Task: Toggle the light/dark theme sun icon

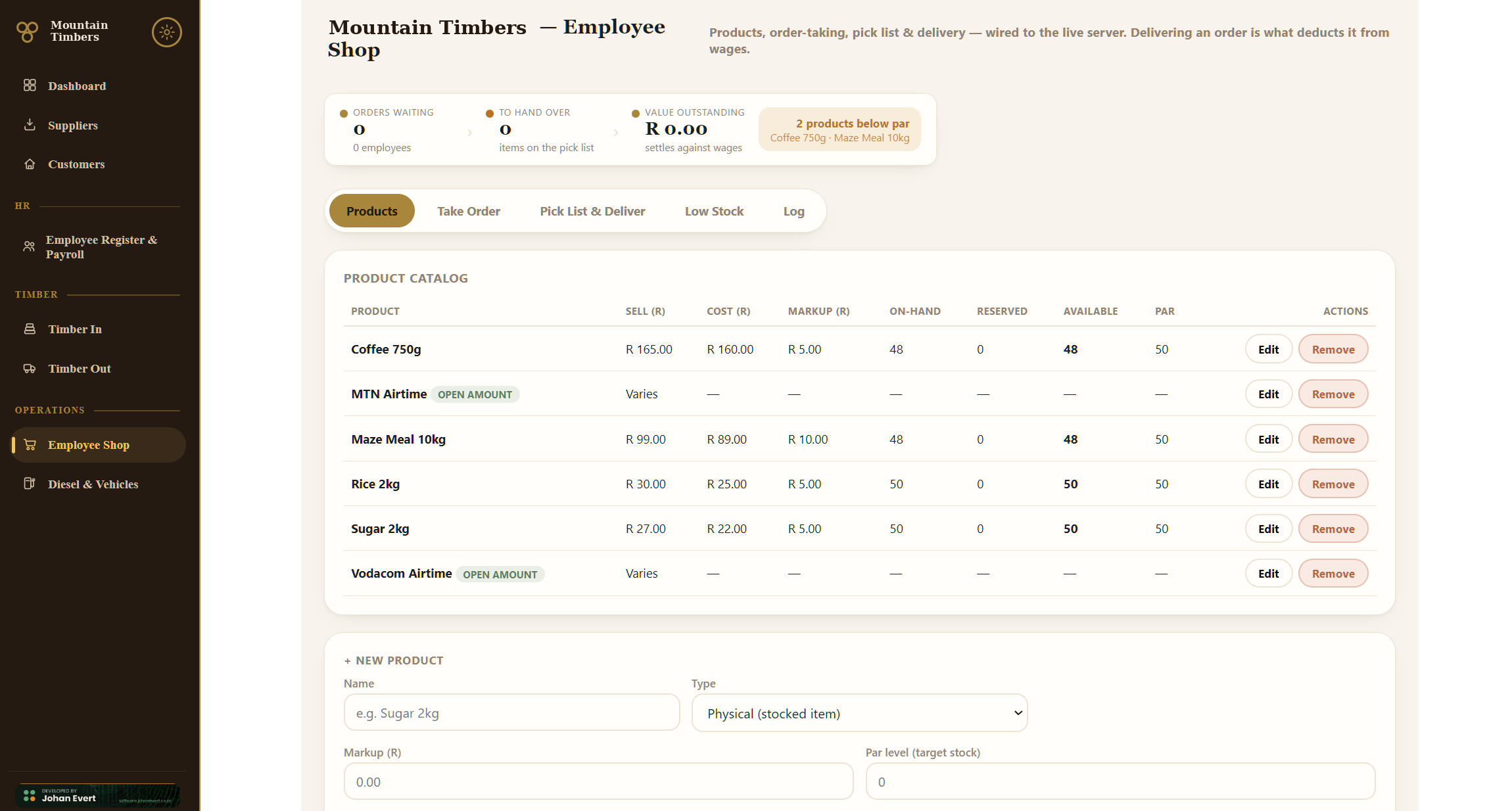Action: pos(166,32)
